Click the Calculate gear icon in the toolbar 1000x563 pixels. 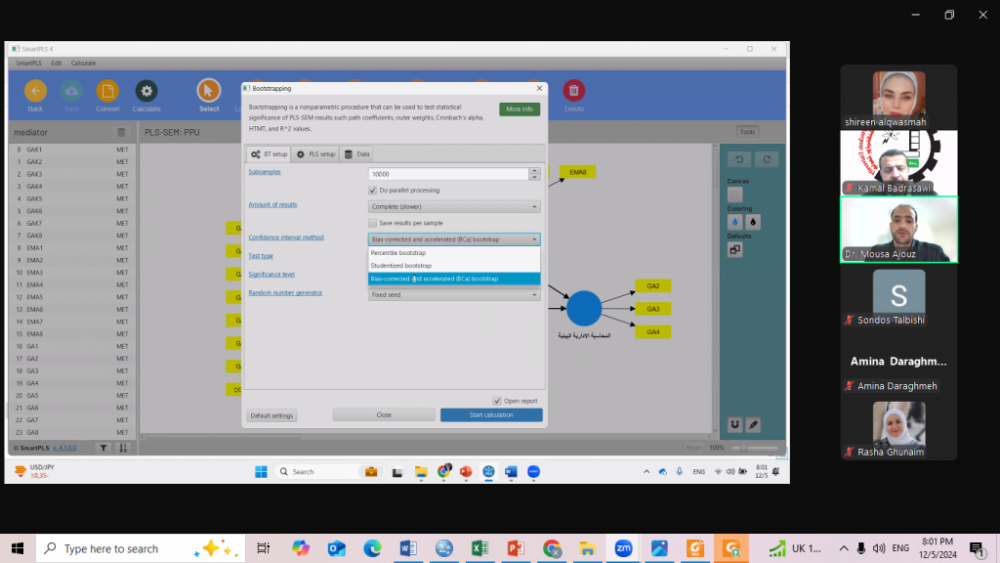tap(146, 91)
